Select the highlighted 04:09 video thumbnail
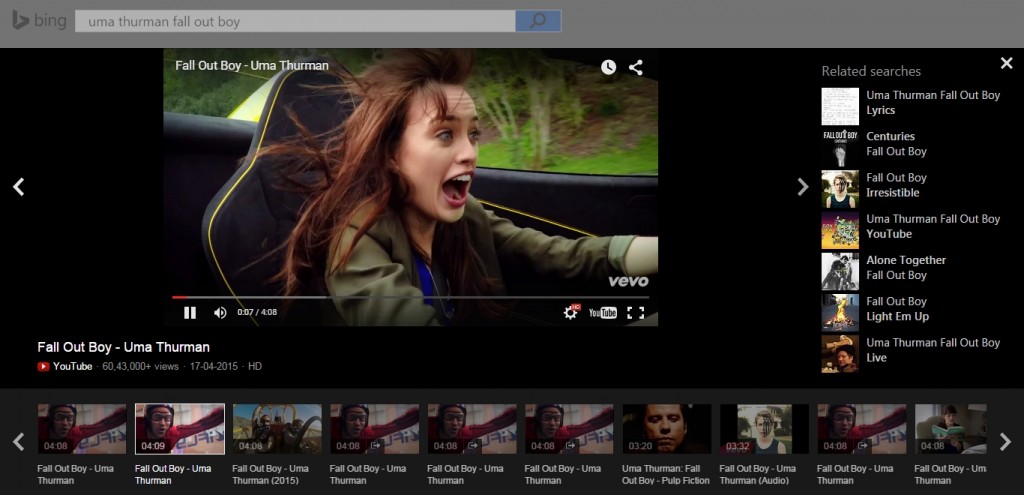 click(x=180, y=428)
